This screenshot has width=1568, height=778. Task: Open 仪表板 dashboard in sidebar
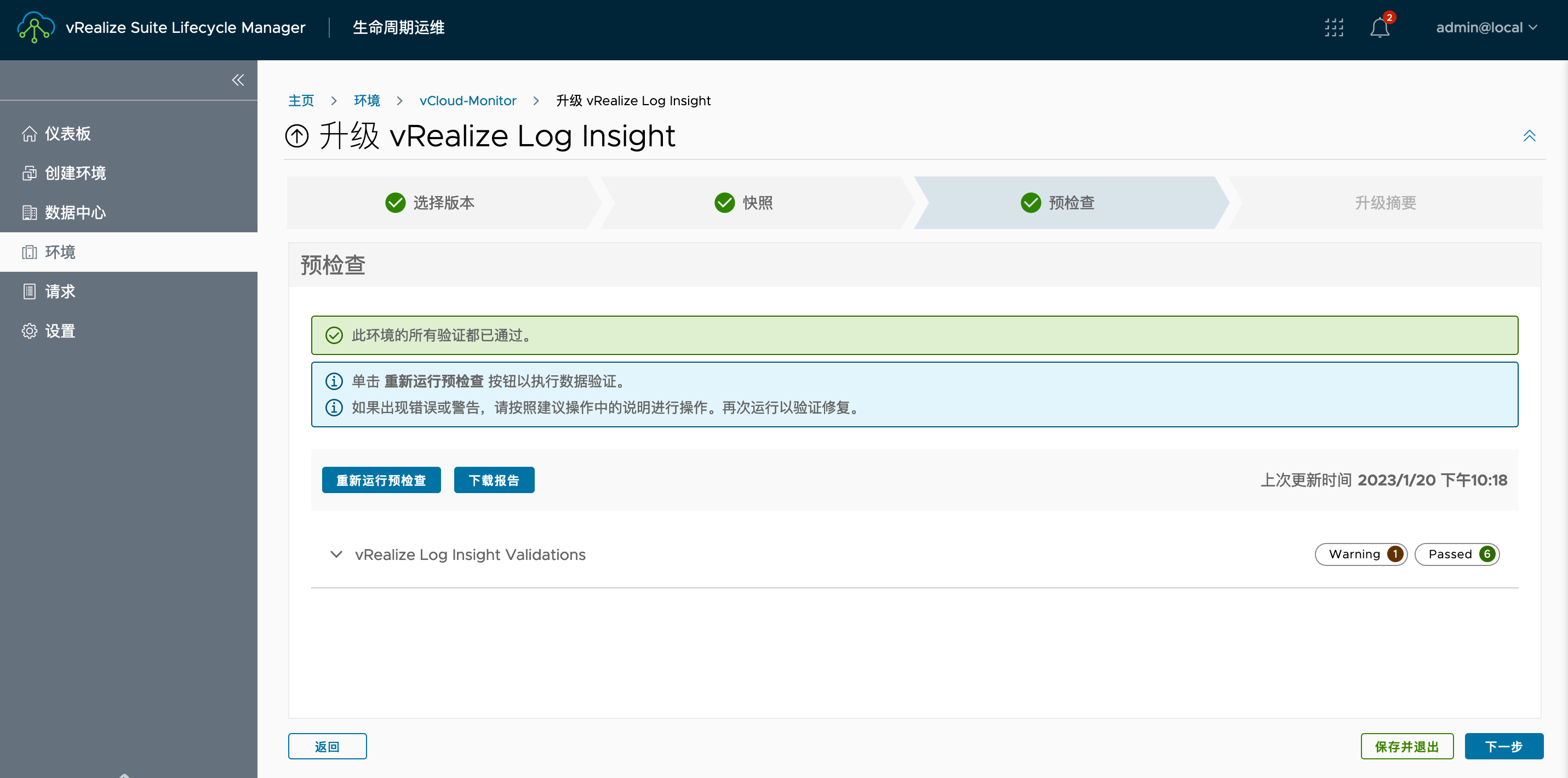click(128, 133)
